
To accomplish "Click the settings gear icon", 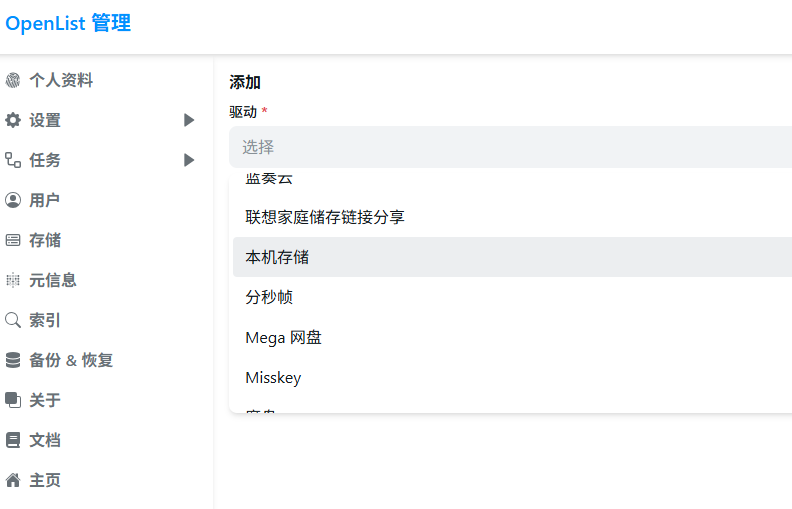I will (x=13, y=120).
